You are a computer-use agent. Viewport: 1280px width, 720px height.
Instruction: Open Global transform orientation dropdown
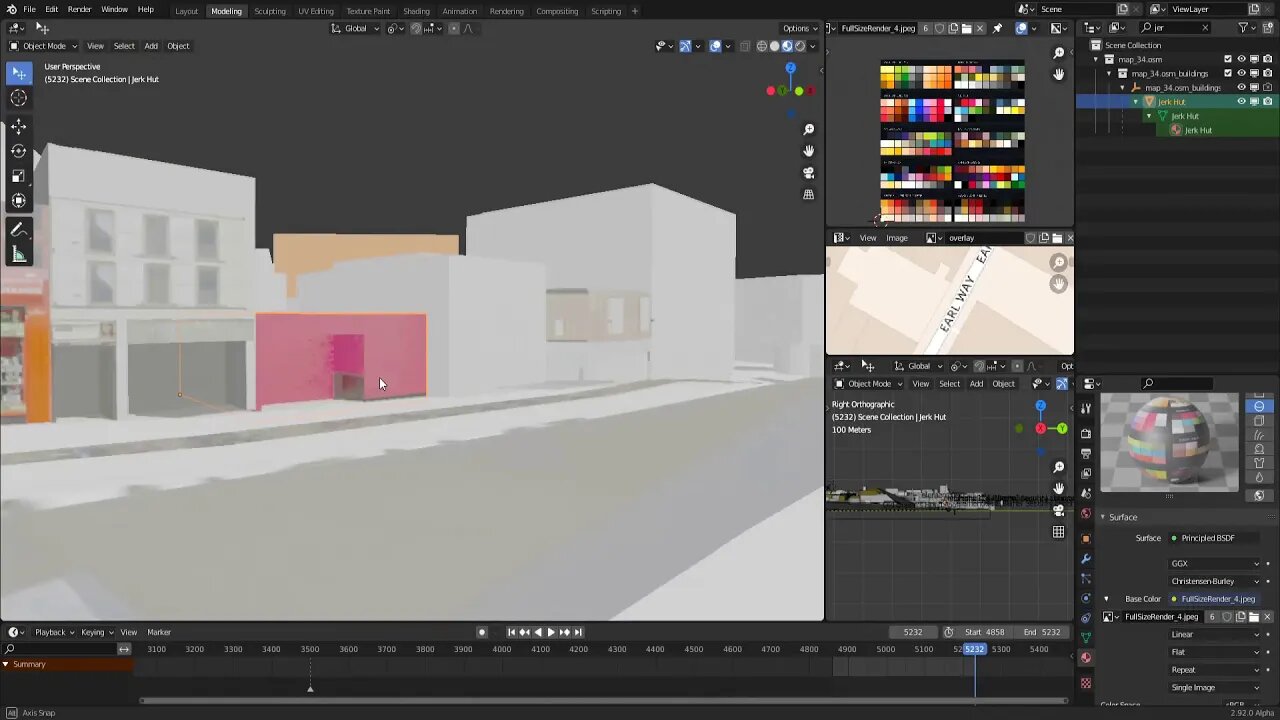356,28
